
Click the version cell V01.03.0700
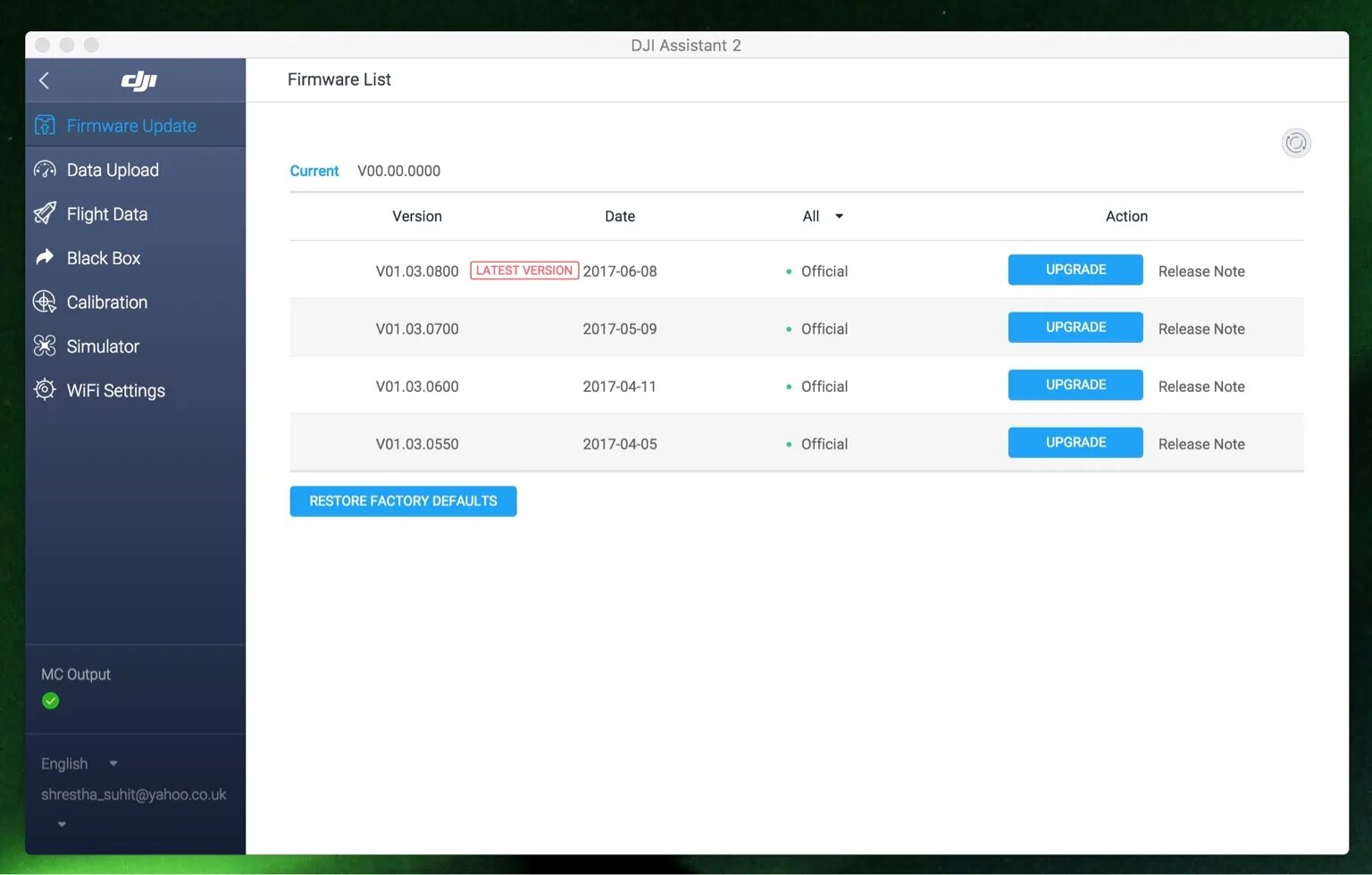[417, 329]
